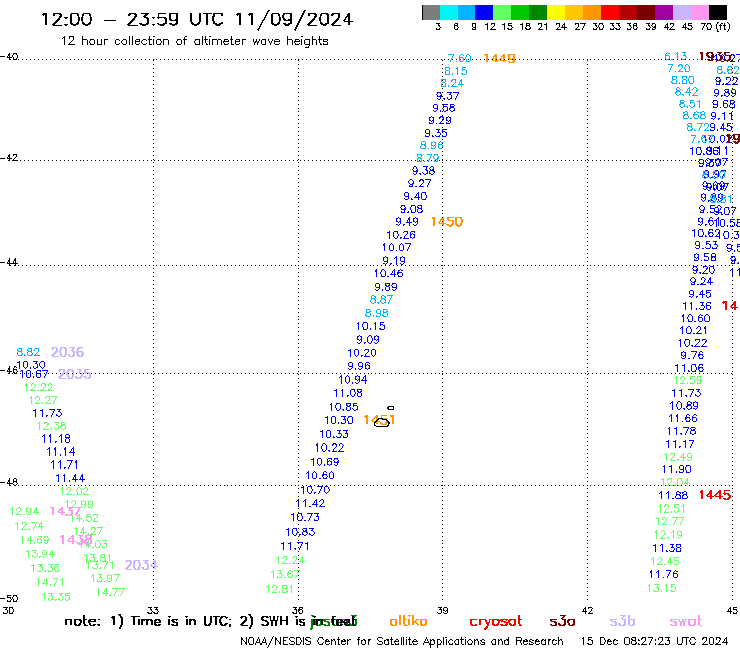Click the 'NOAA/NESDIS Center for Satellite Applications and Research' credit
Image resolution: width=740 pixels, height=650 pixels.
(402, 642)
